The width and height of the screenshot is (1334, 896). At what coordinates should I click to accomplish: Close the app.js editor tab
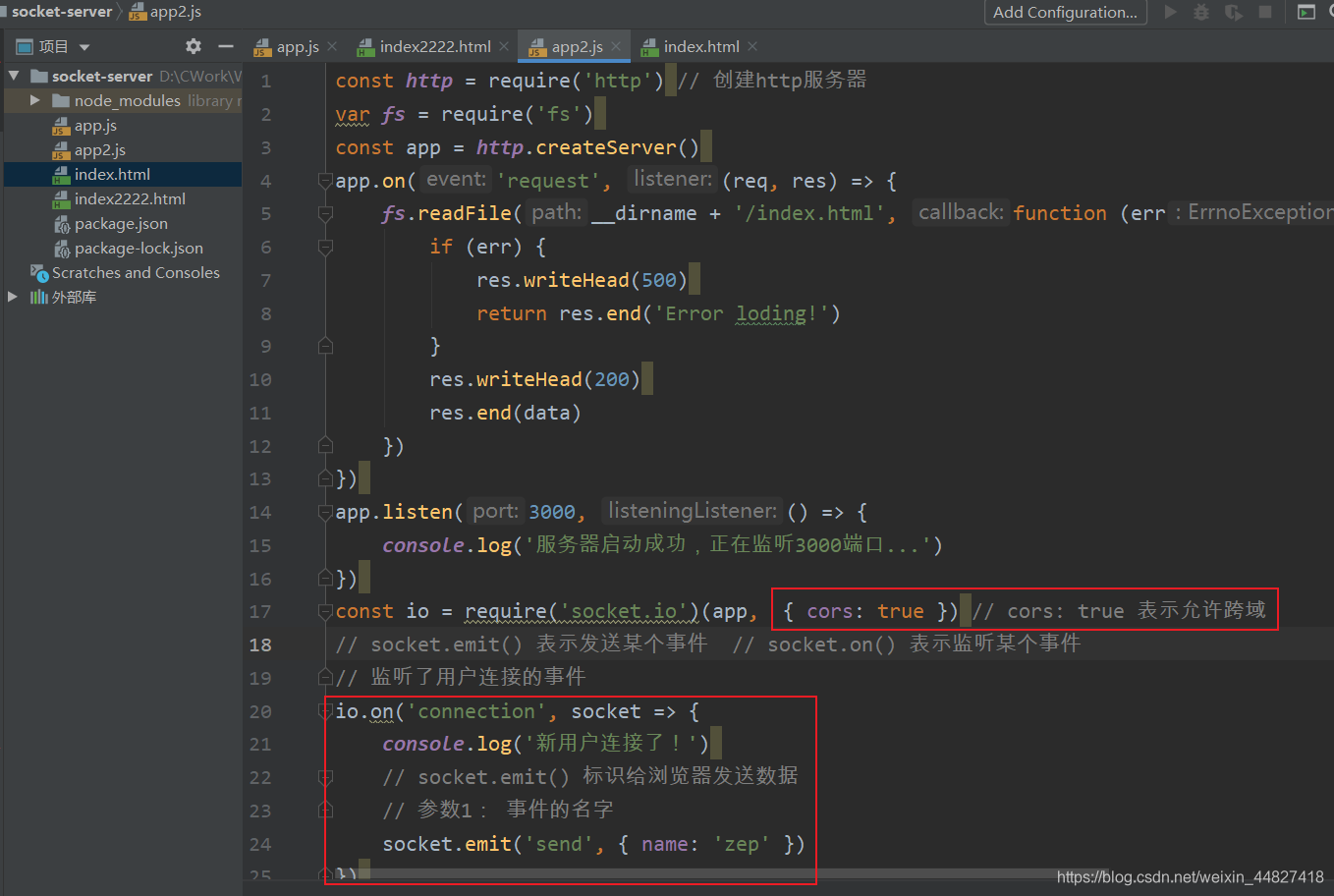coord(332,46)
